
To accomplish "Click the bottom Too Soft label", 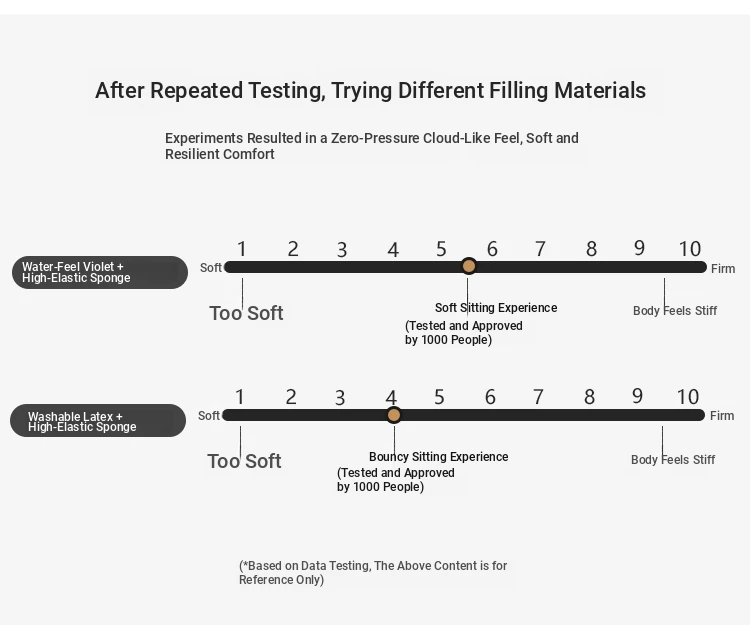I will click(244, 461).
